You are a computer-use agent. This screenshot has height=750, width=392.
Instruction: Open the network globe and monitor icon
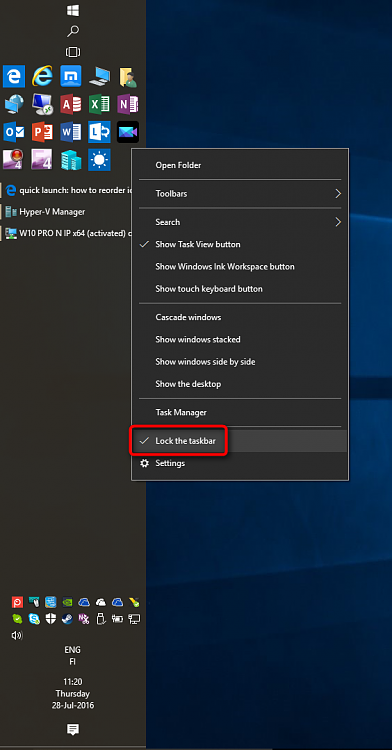point(14,104)
